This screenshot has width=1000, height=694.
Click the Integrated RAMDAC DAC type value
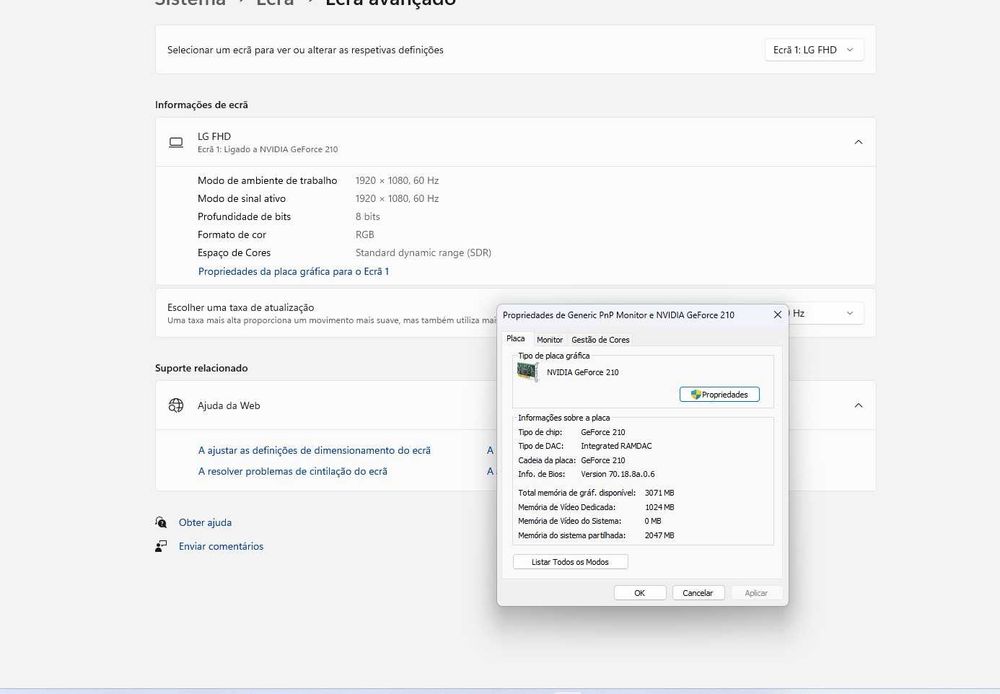[x=616, y=446]
